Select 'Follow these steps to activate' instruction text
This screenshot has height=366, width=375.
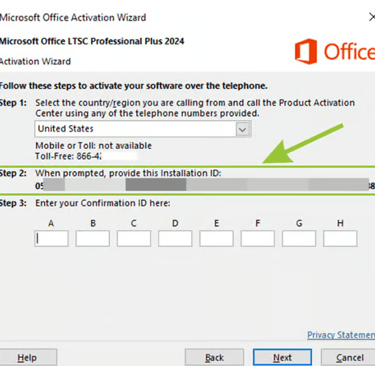coord(133,86)
